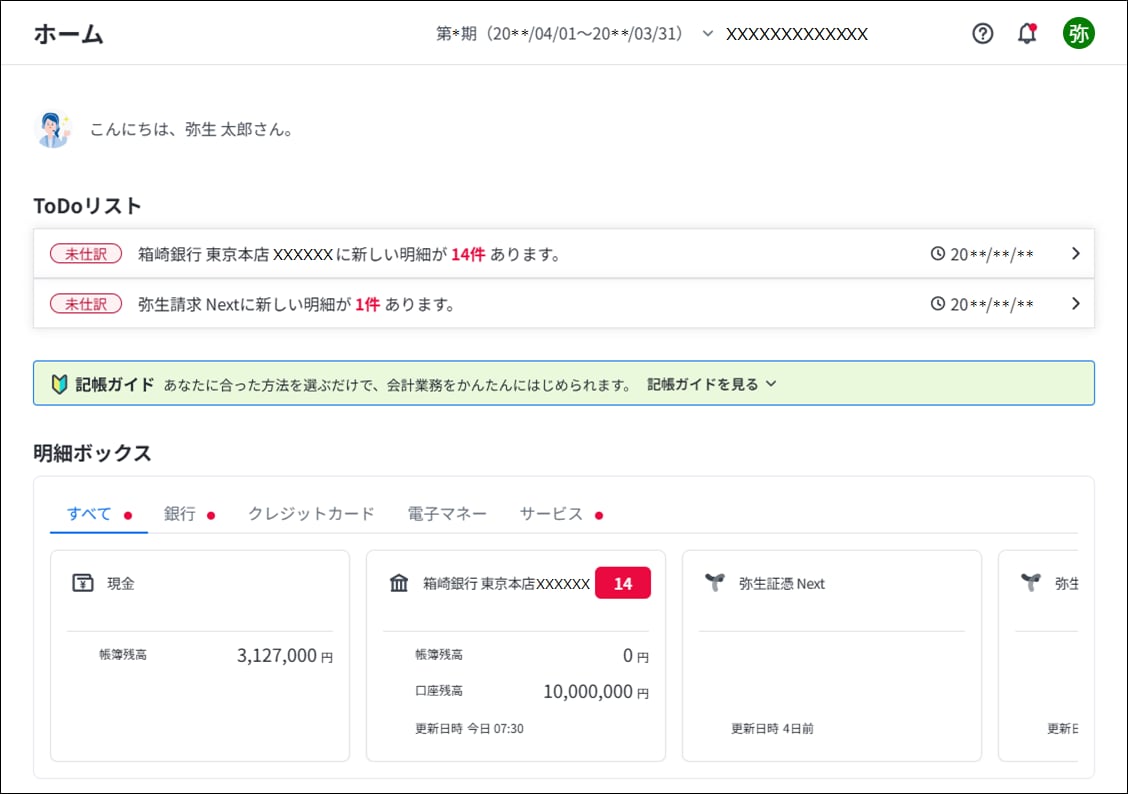Click the ToDoリスト heading
The width and height of the screenshot is (1128, 794).
point(87,206)
